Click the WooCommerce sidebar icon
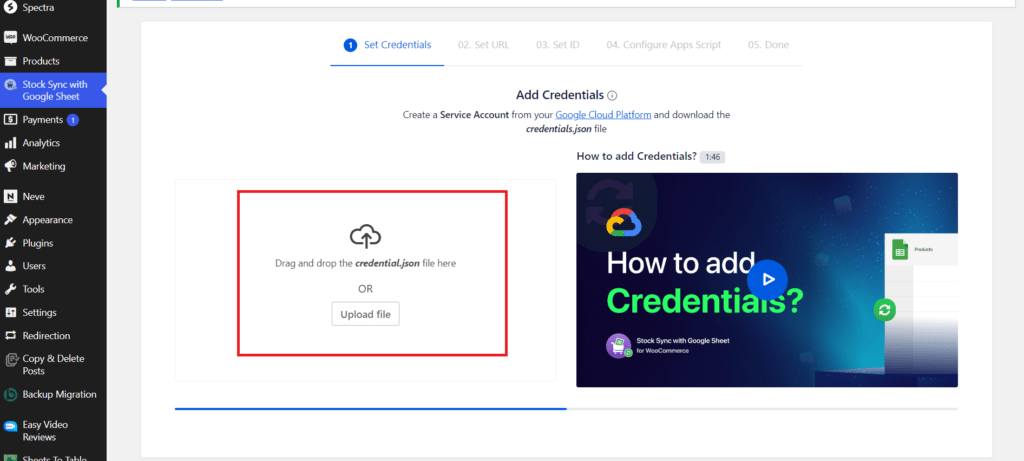Screen dimensions: 1024x461 (10, 38)
